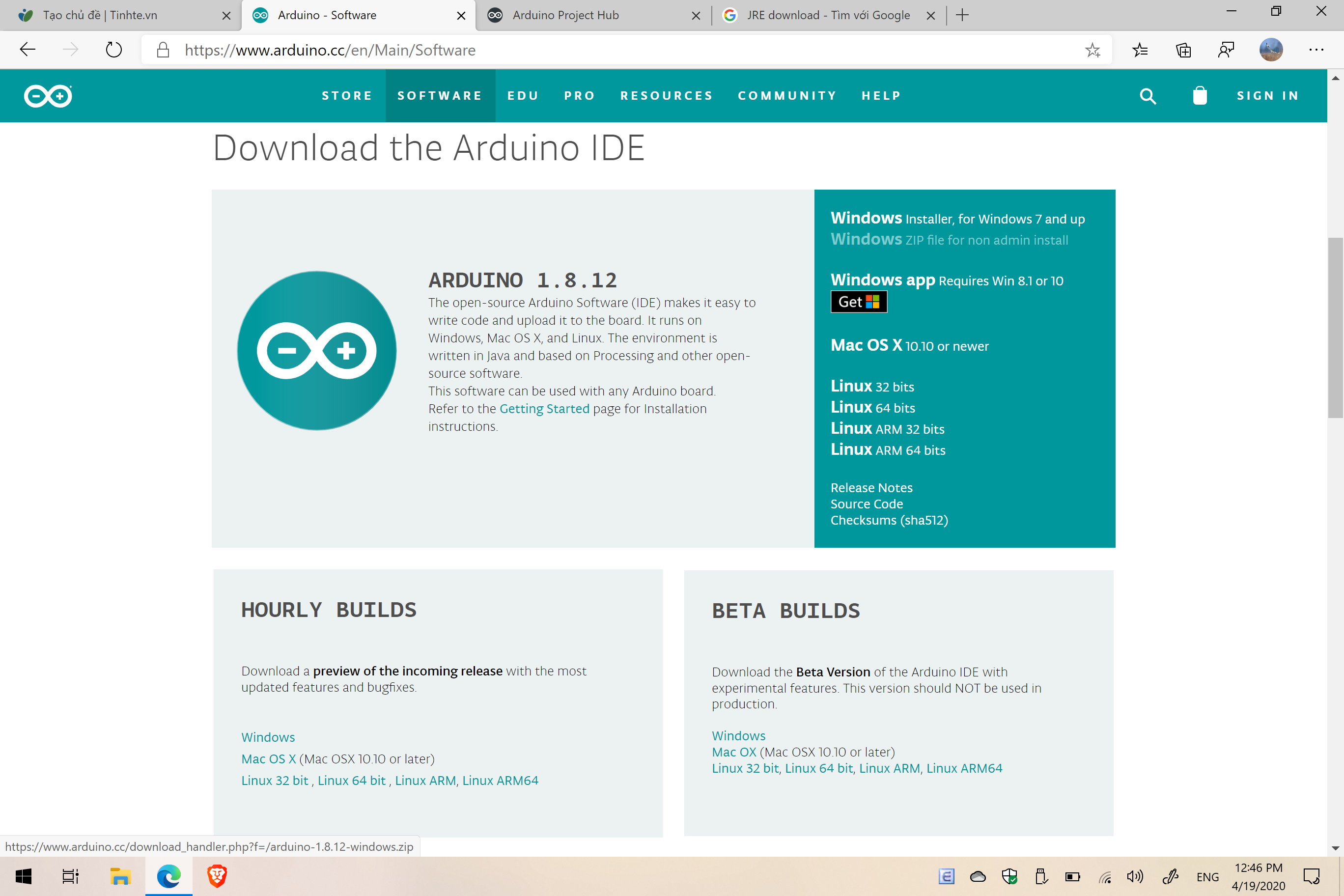
Task: Open the OneDrive cloud tray icon
Action: tap(978, 876)
